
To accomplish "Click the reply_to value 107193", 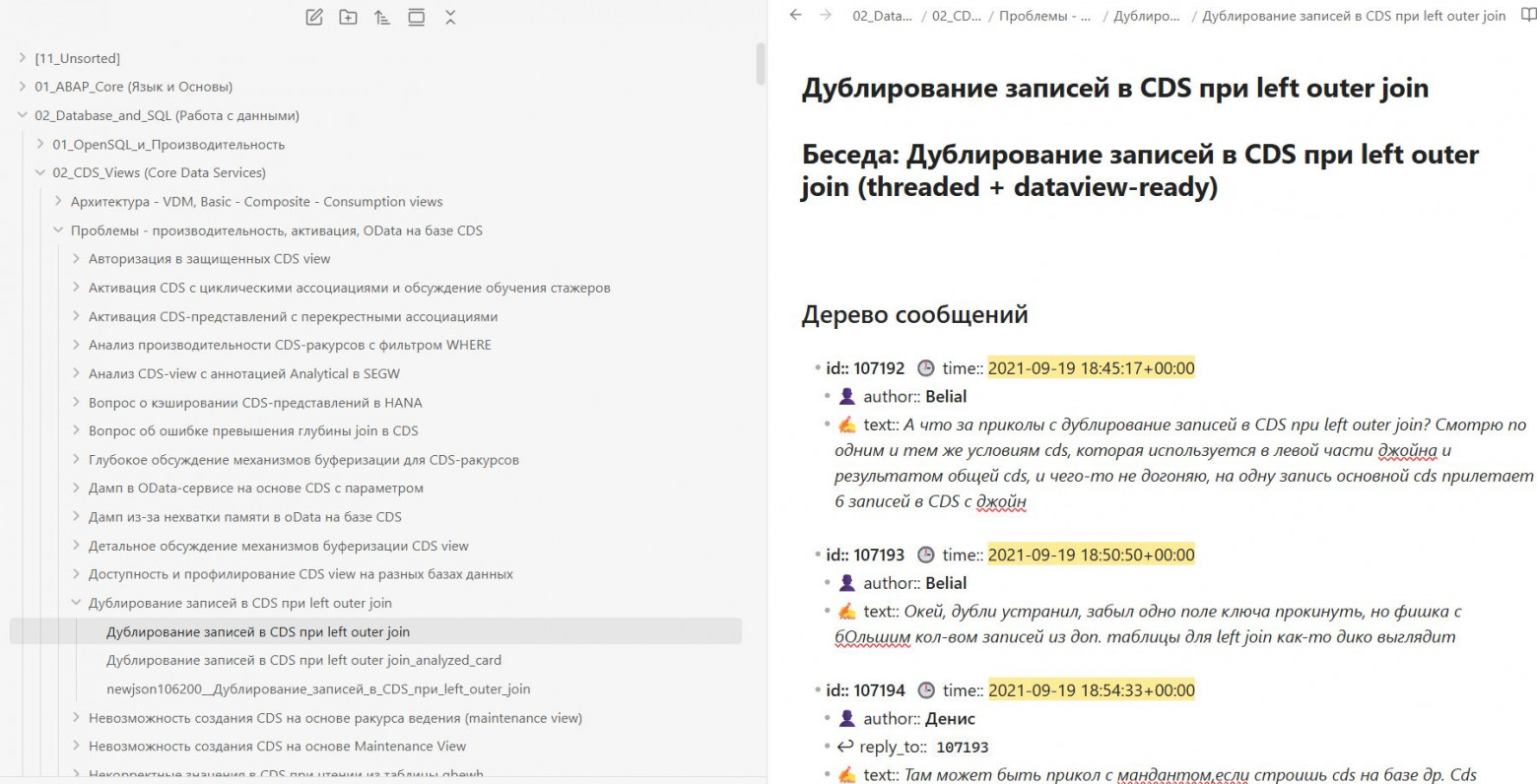I will coord(962,748).
